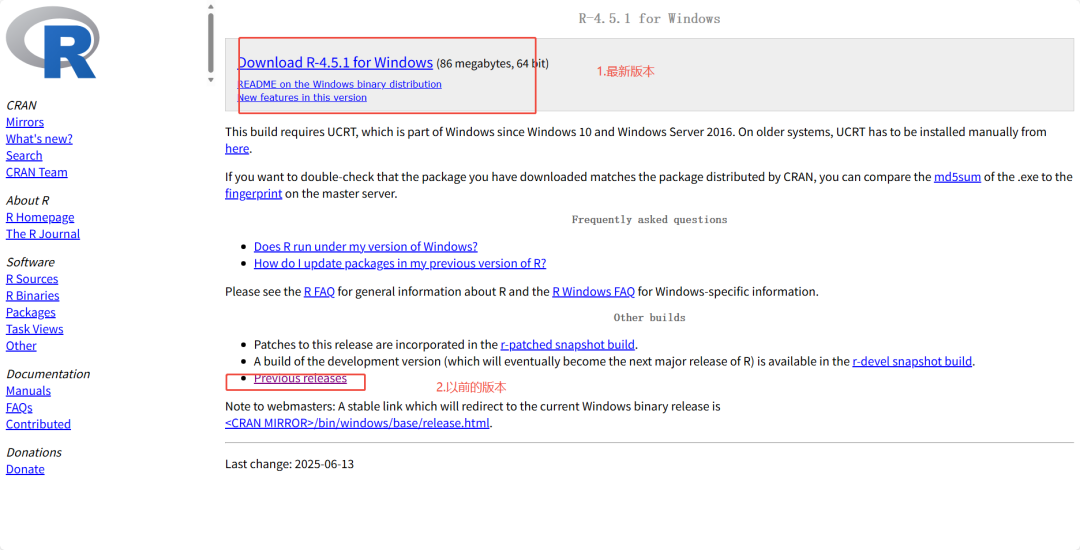Open README on the Windows binary distribution
This screenshot has width=1080, height=550.
point(340,84)
